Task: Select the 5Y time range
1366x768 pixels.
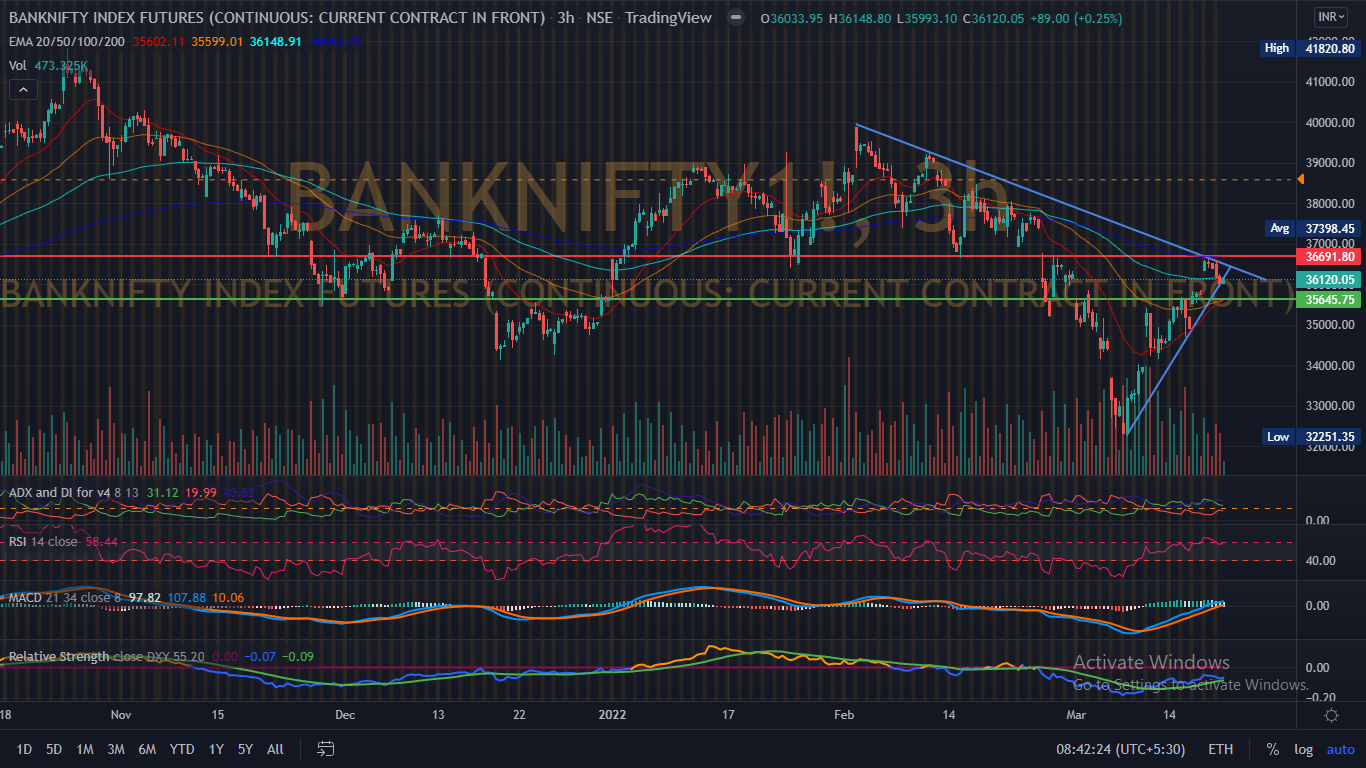Action: coord(245,749)
